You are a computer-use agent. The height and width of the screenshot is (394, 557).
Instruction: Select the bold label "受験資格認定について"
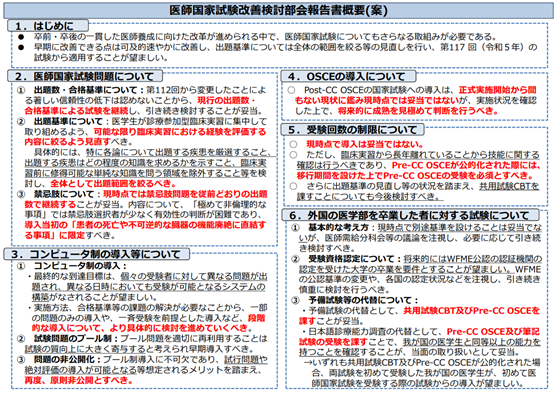pyautogui.click(x=352, y=259)
